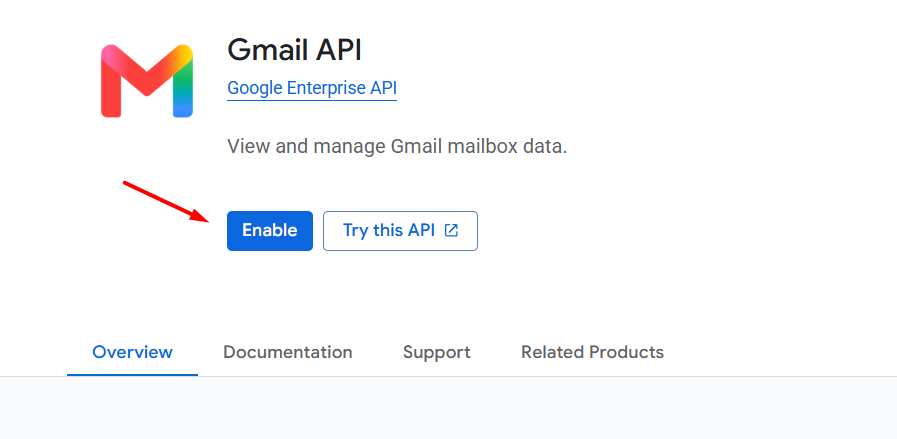
Task: Switch to the Overview tab
Action: pos(132,352)
